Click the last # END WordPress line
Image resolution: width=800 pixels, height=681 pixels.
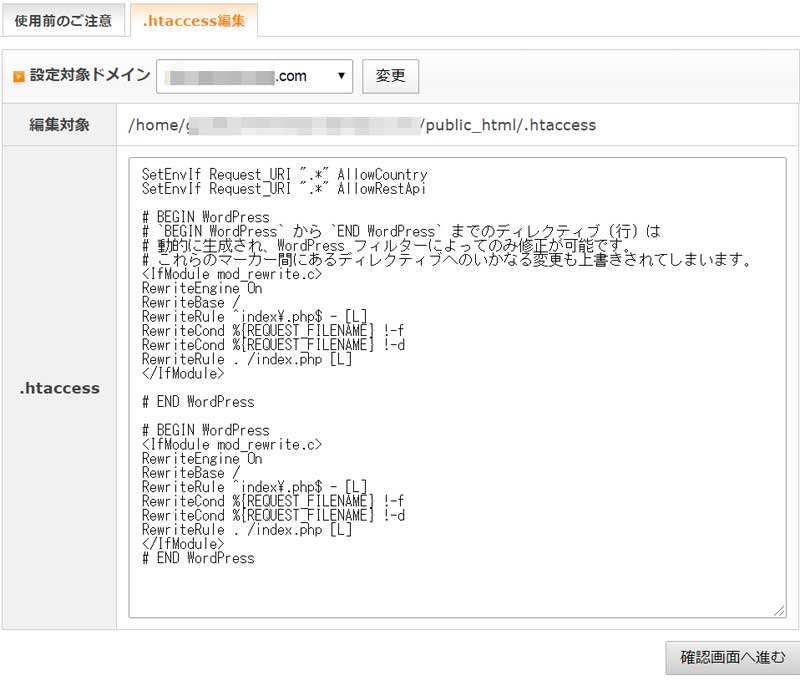coord(198,558)
